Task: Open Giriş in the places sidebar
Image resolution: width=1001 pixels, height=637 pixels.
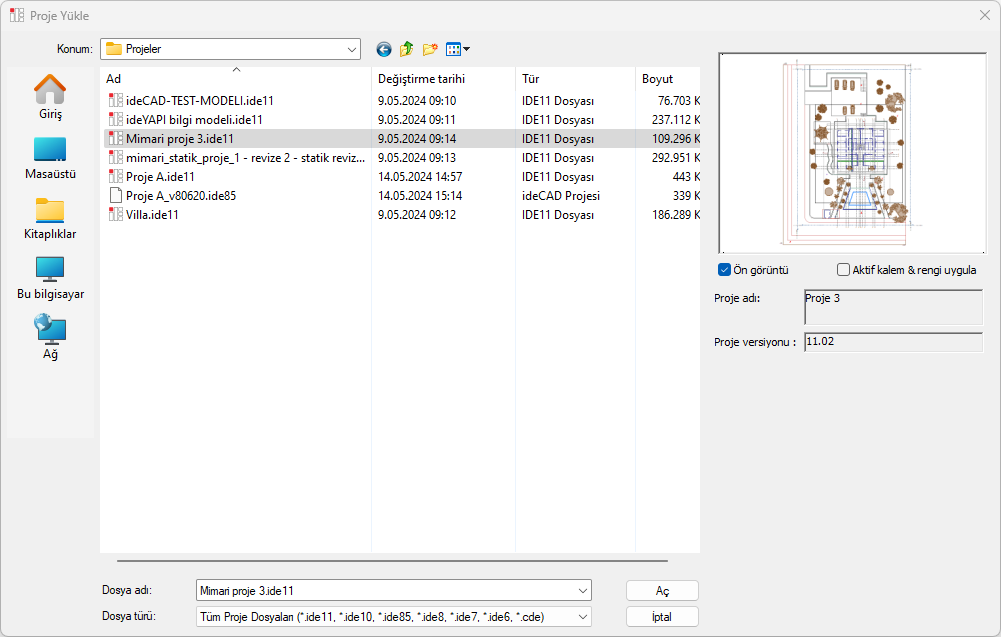Action: click(x=50, y=97)
